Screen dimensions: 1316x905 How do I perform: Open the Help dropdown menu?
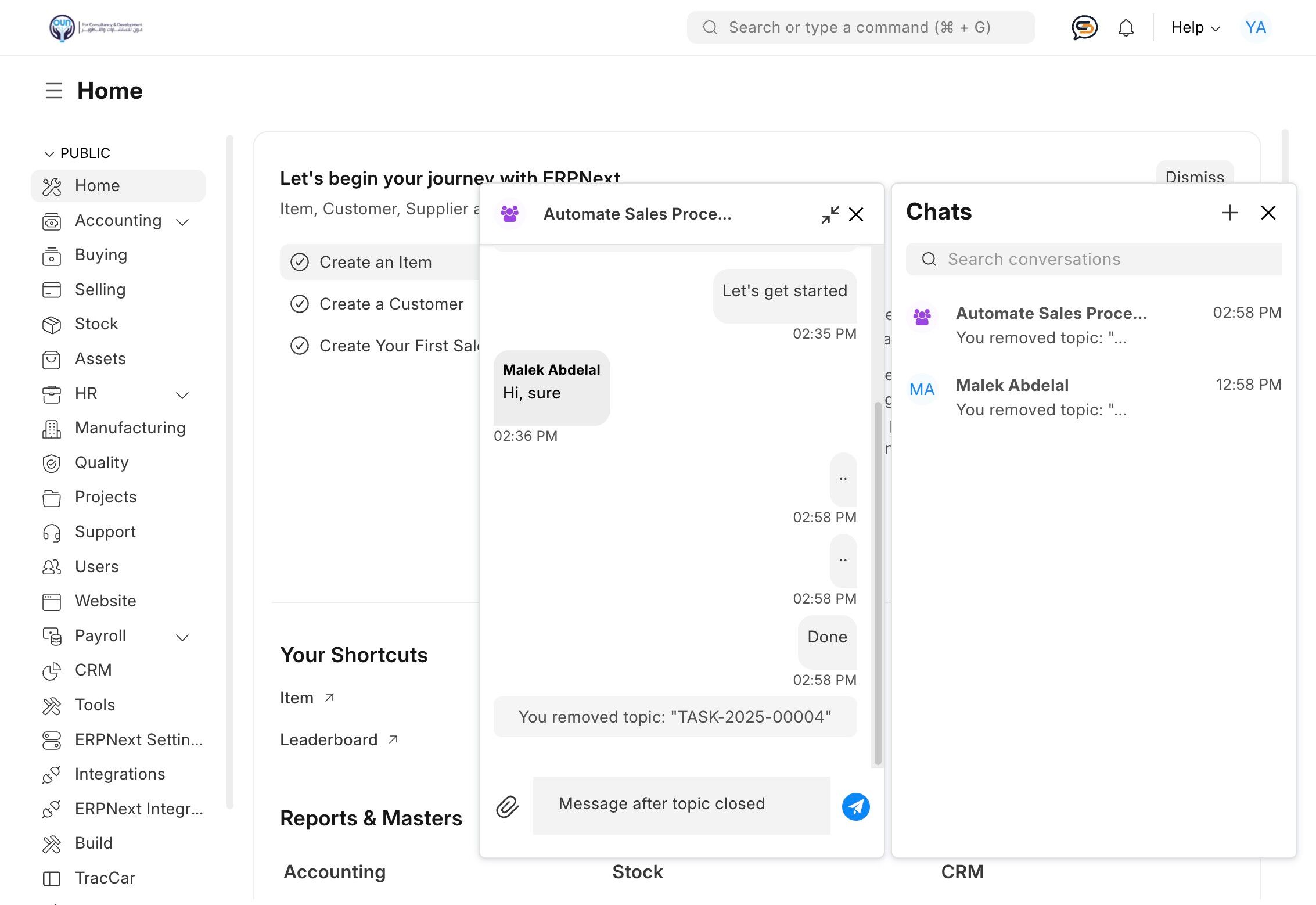[x=1195, y=27]
